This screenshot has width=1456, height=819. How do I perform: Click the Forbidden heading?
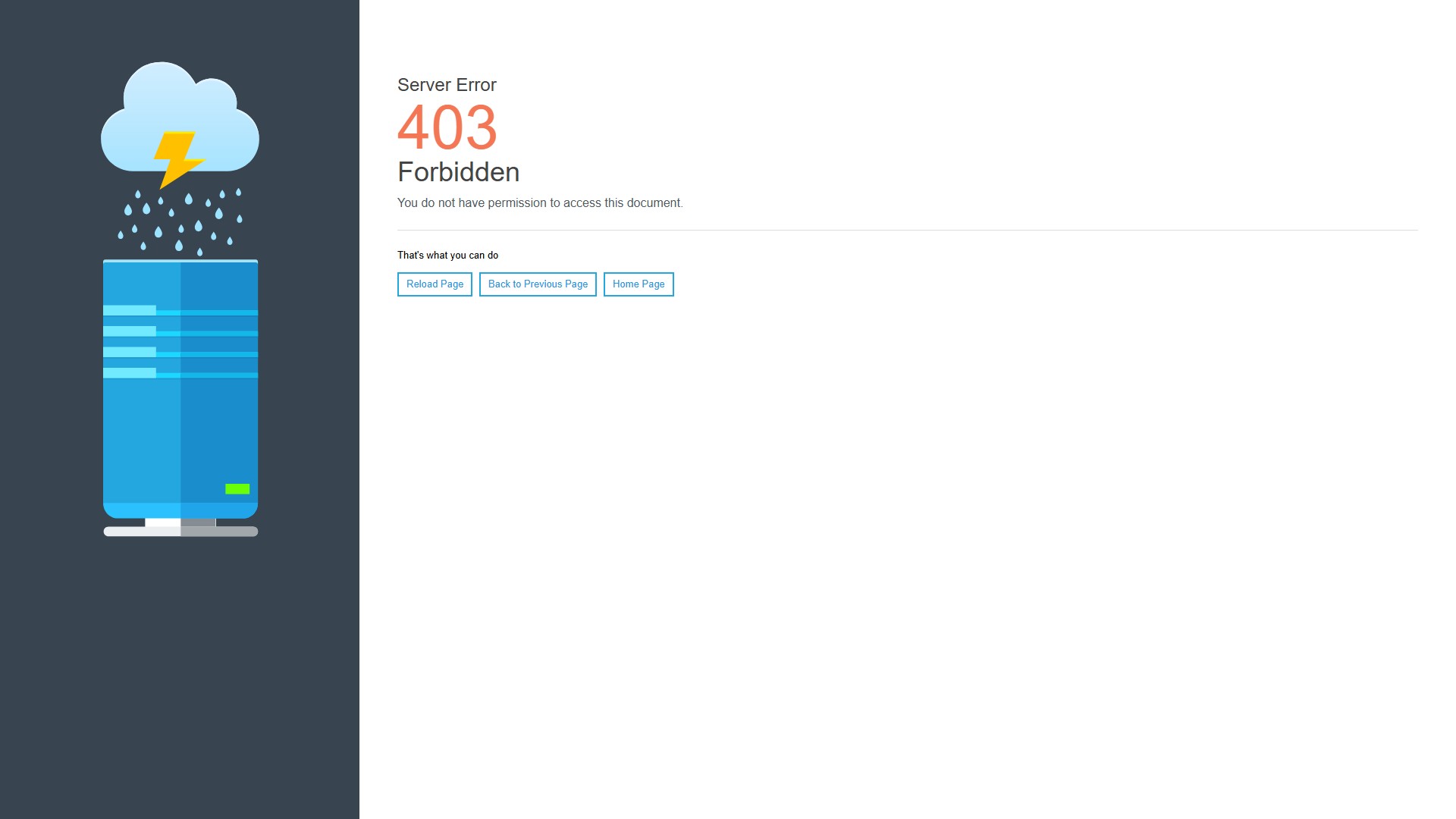pos(458,172)
